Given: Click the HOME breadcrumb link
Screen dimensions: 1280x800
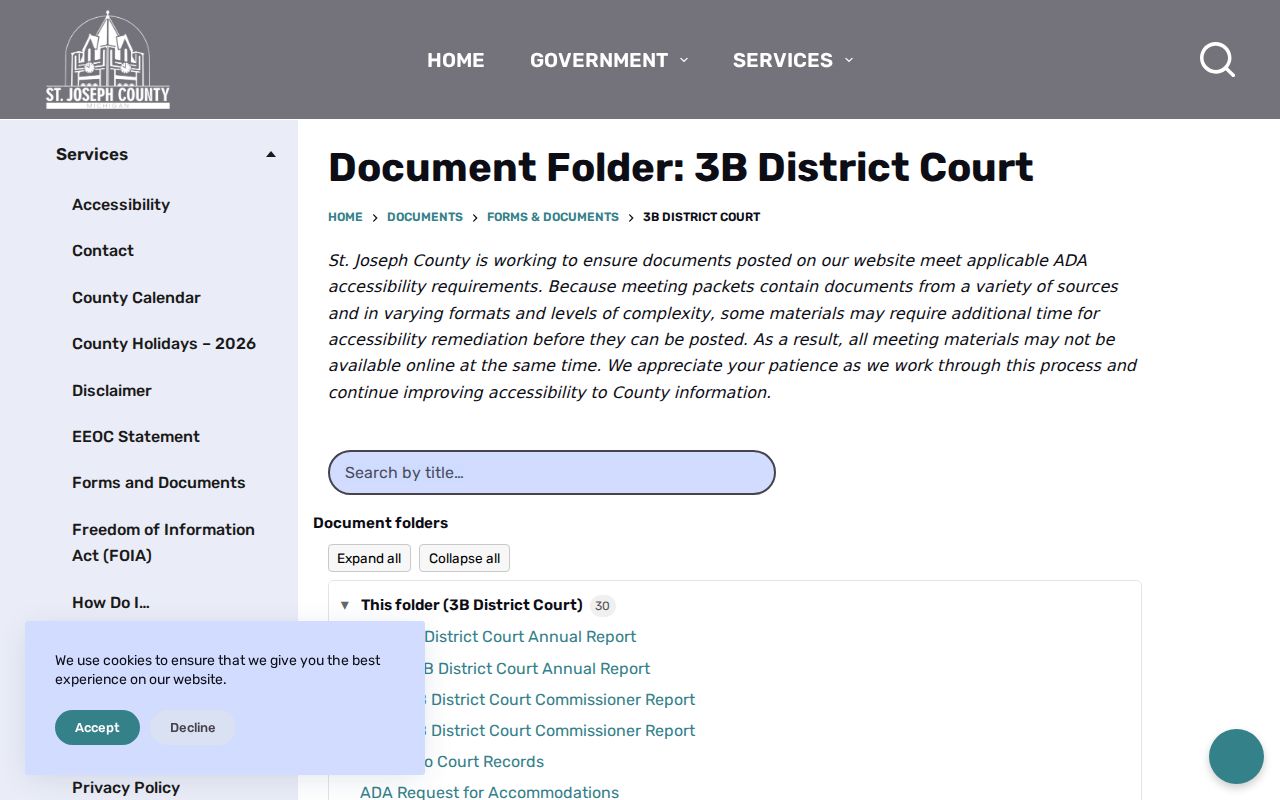Looking at the screenshot, I should tap(345, 217).
